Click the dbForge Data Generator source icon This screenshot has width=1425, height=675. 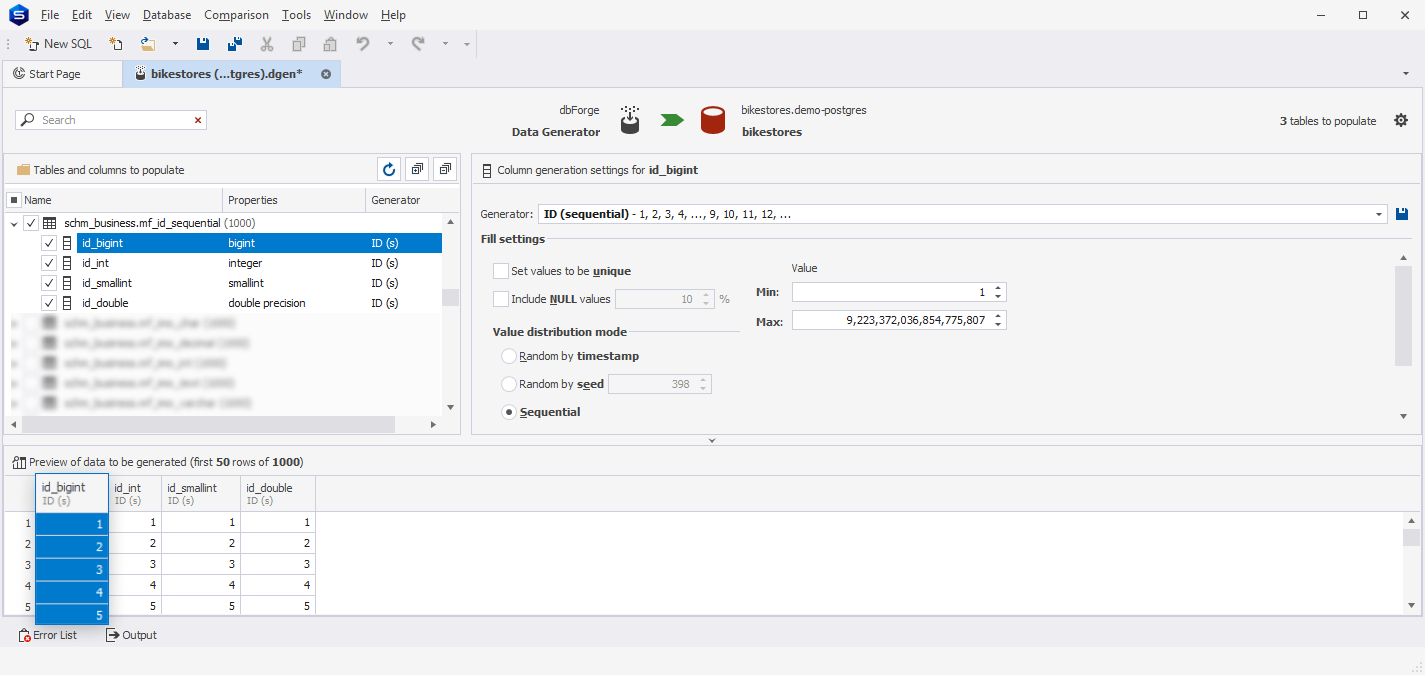coord(629,120)
